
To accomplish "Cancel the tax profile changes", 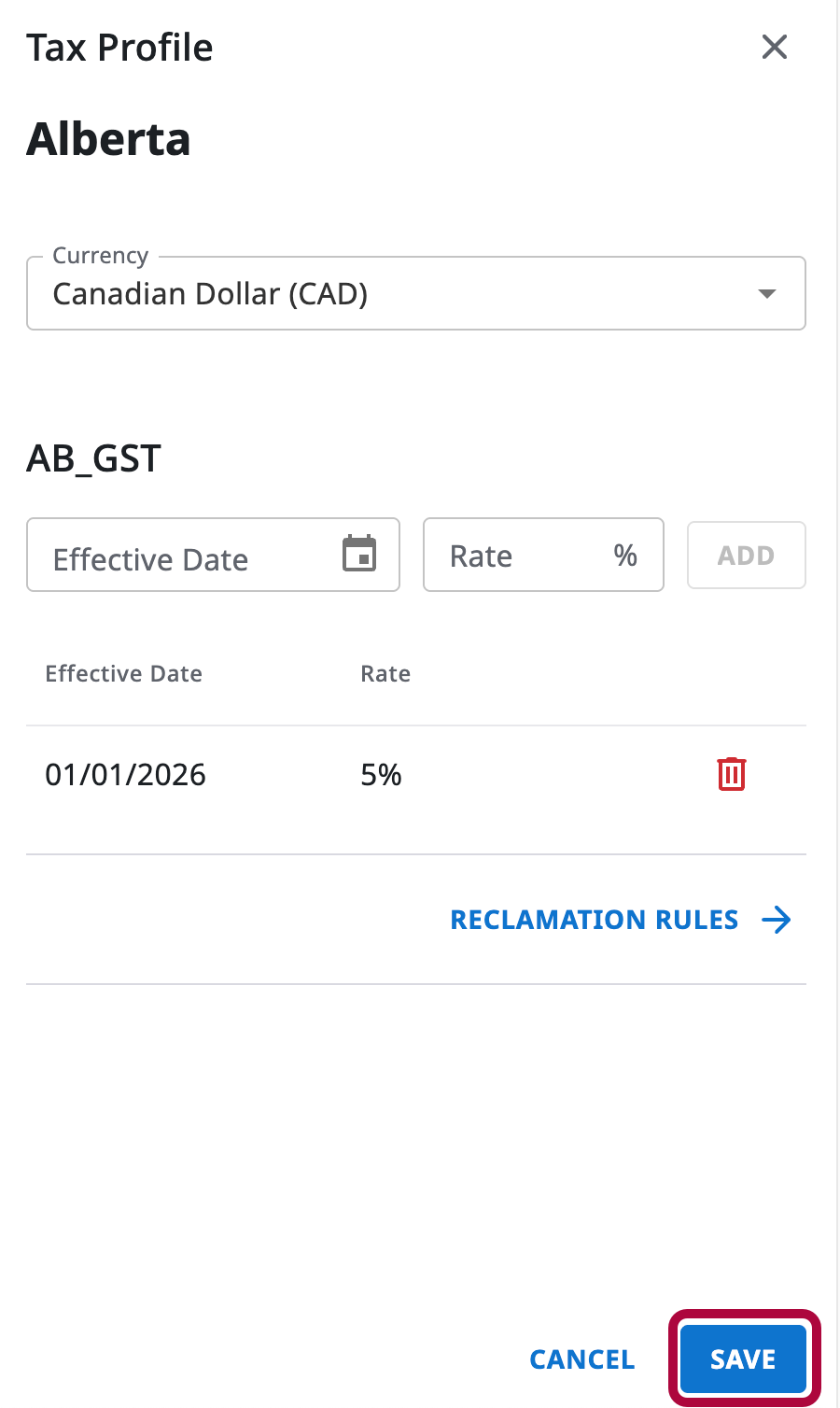I will pyautogui.click(x=582, y=1359).
